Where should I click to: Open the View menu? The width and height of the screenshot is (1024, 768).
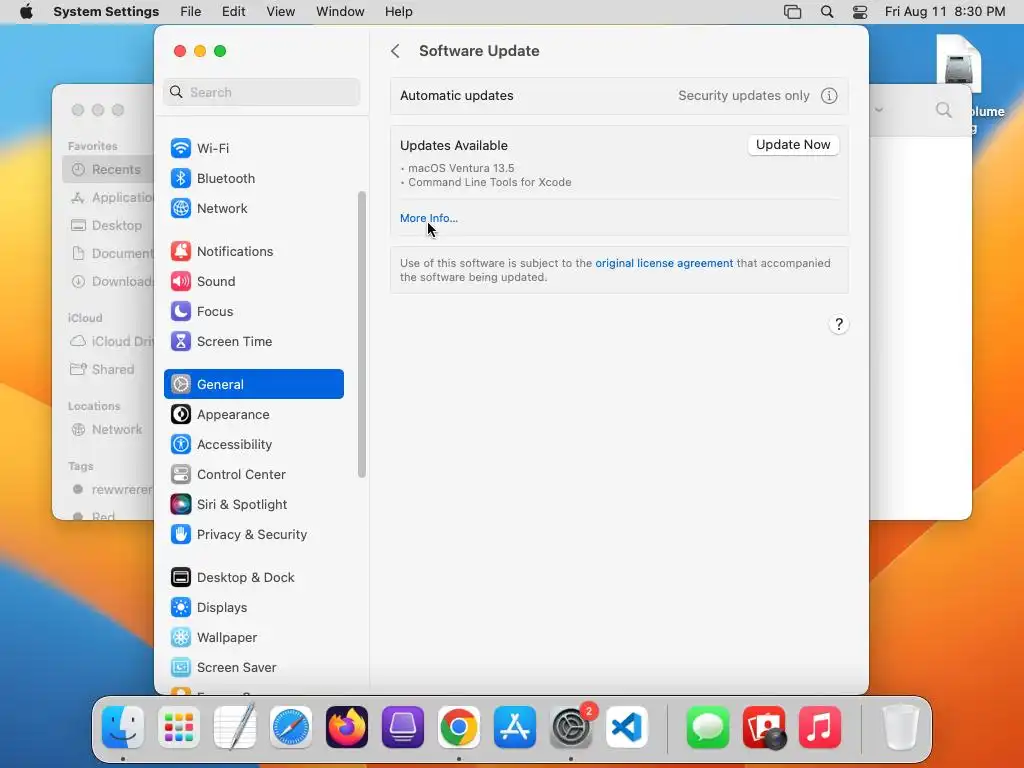click(x=281, y=12)
